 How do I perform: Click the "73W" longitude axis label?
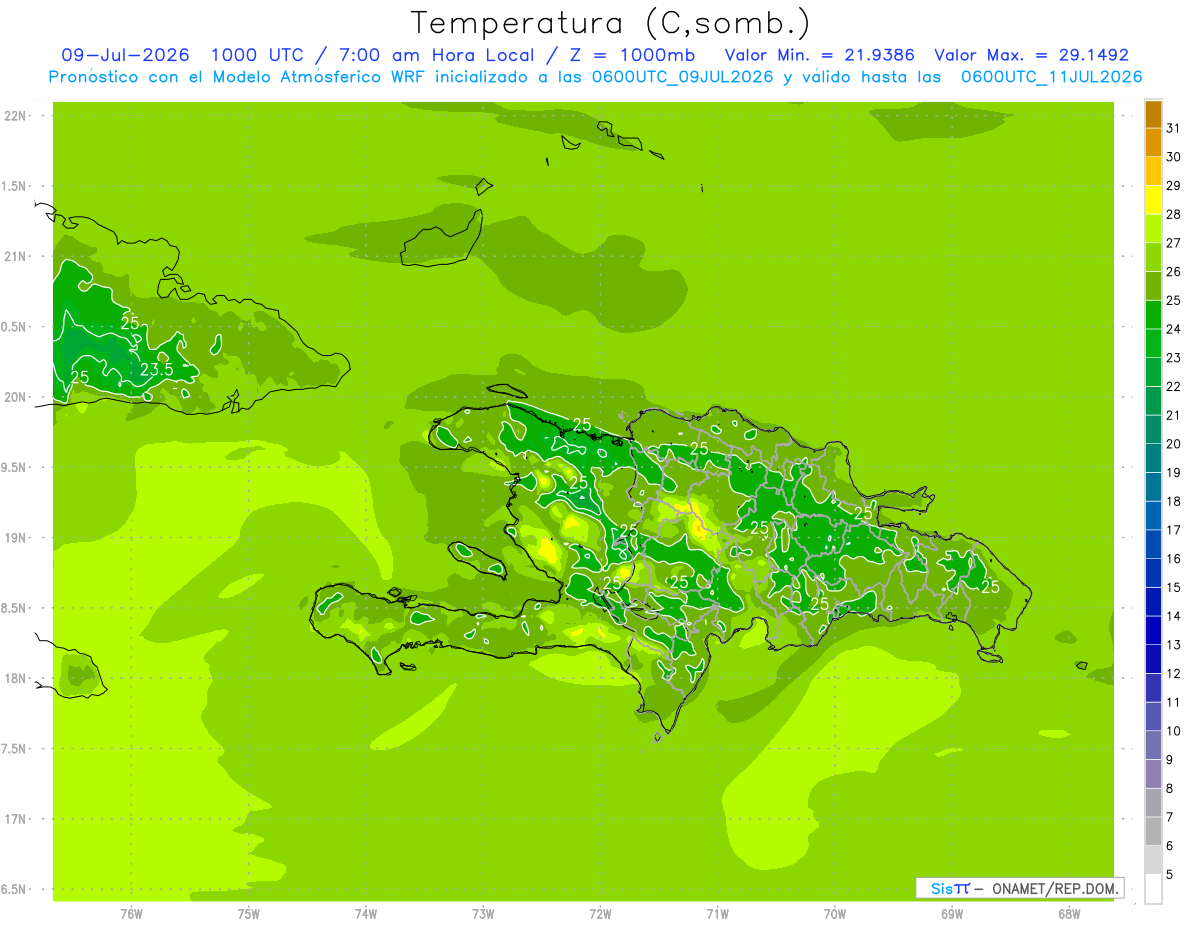point(483,914)
